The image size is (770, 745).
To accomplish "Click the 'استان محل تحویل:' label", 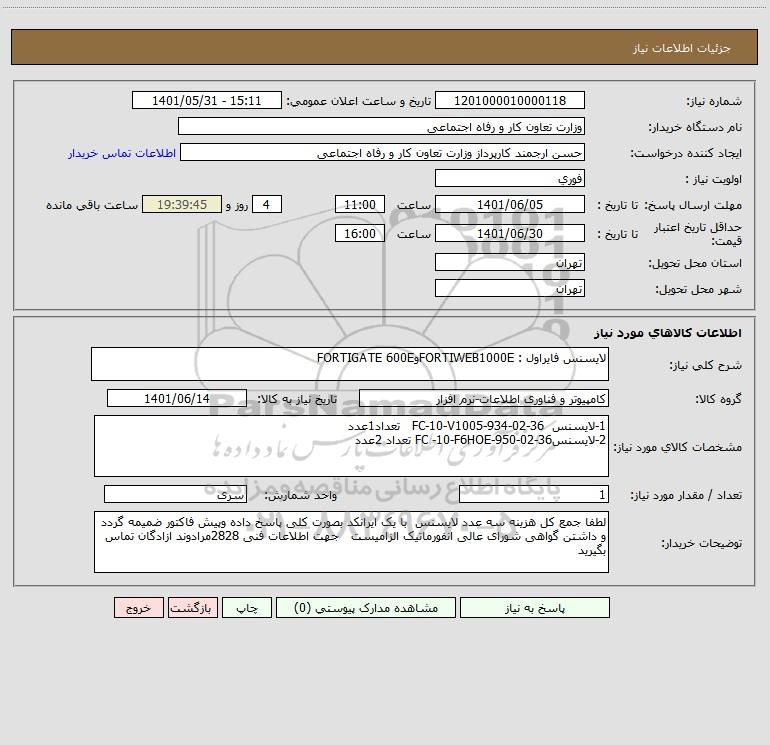I will [695, 263].
